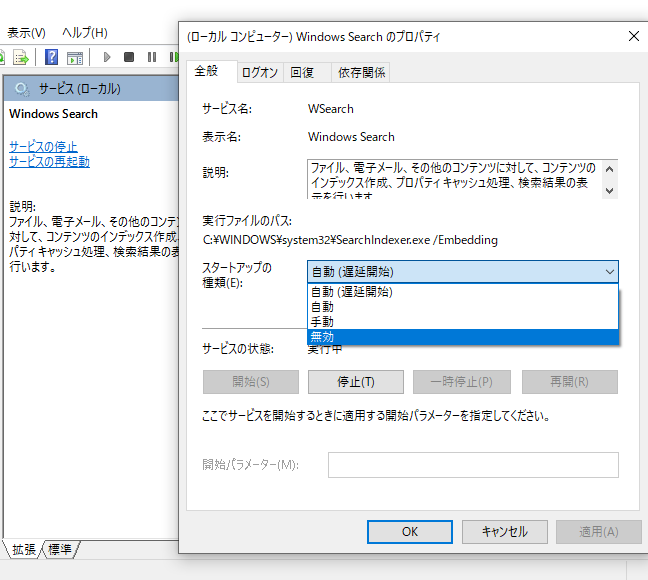Click the scroll down arrow in description box
This screenshot has height=580, width=648.
tap(609, 191)
